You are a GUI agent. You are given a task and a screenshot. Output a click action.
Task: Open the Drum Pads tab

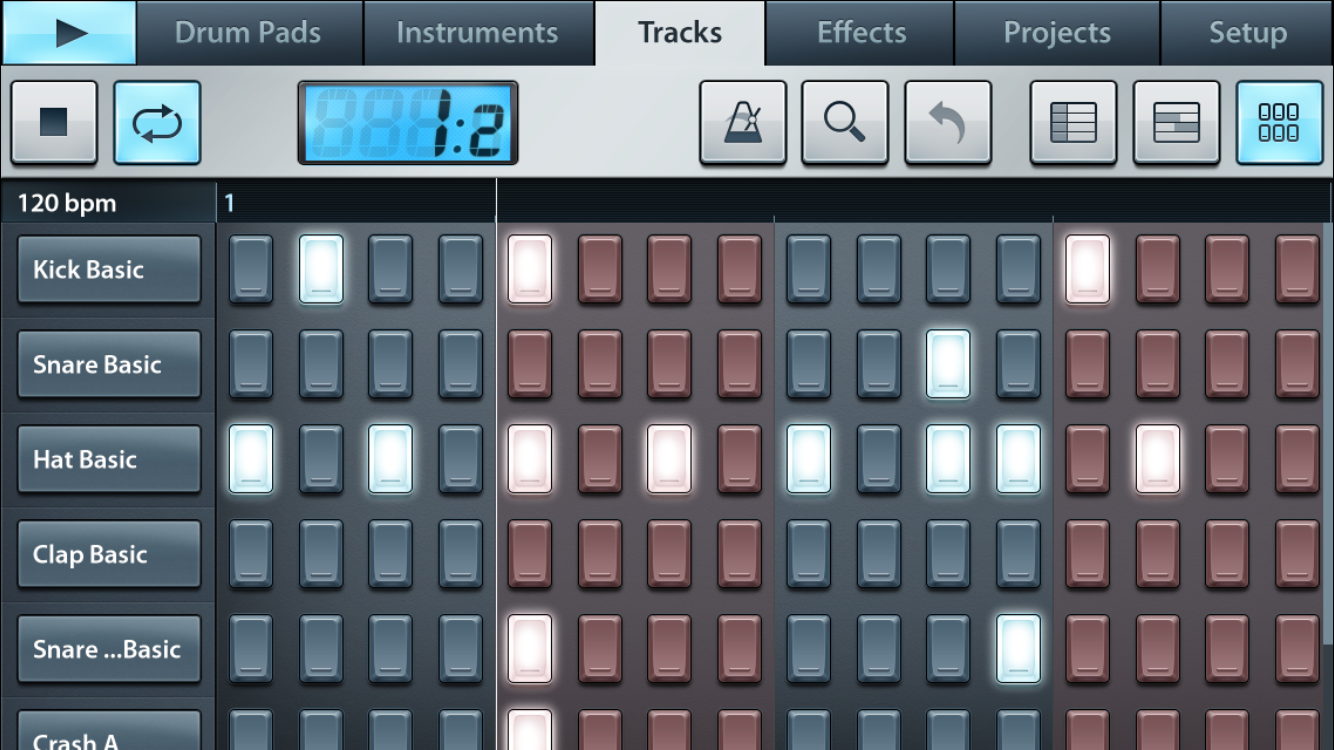[x=248, y=33]
